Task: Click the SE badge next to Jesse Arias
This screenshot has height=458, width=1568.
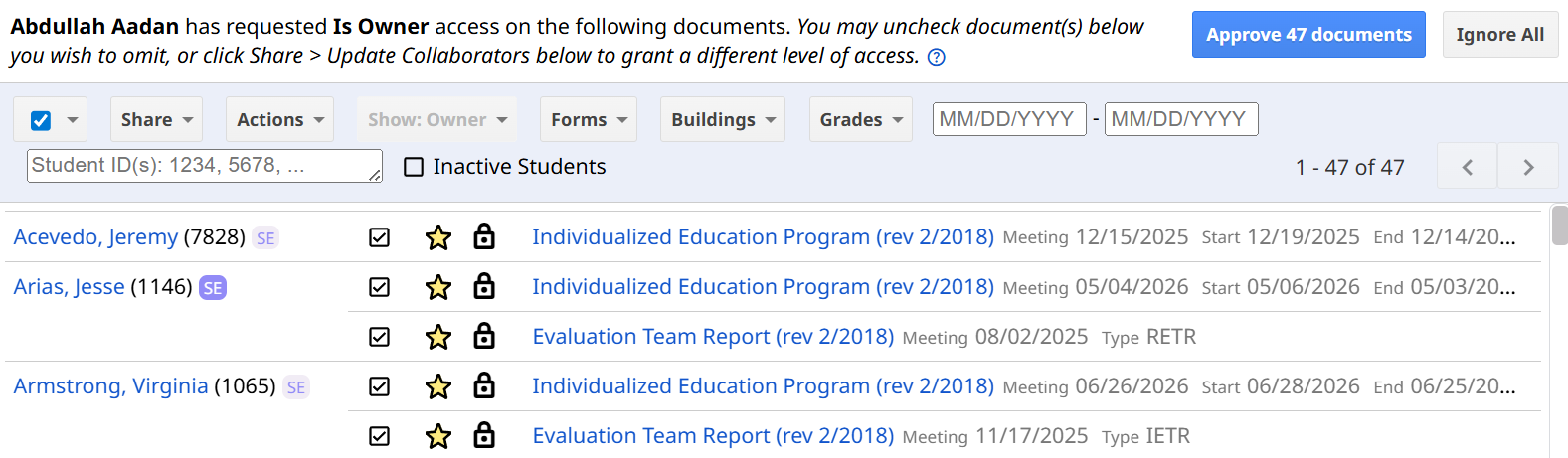Action: pyautogui.click(x=213, y=288)
